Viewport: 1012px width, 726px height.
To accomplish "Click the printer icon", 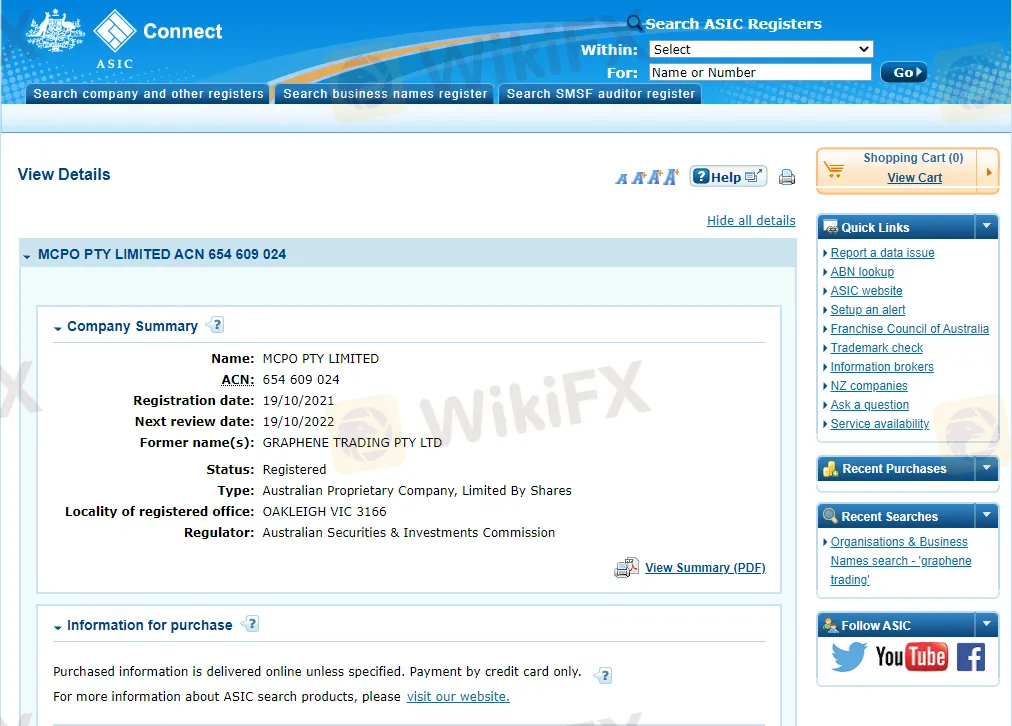I will point(787,178).
